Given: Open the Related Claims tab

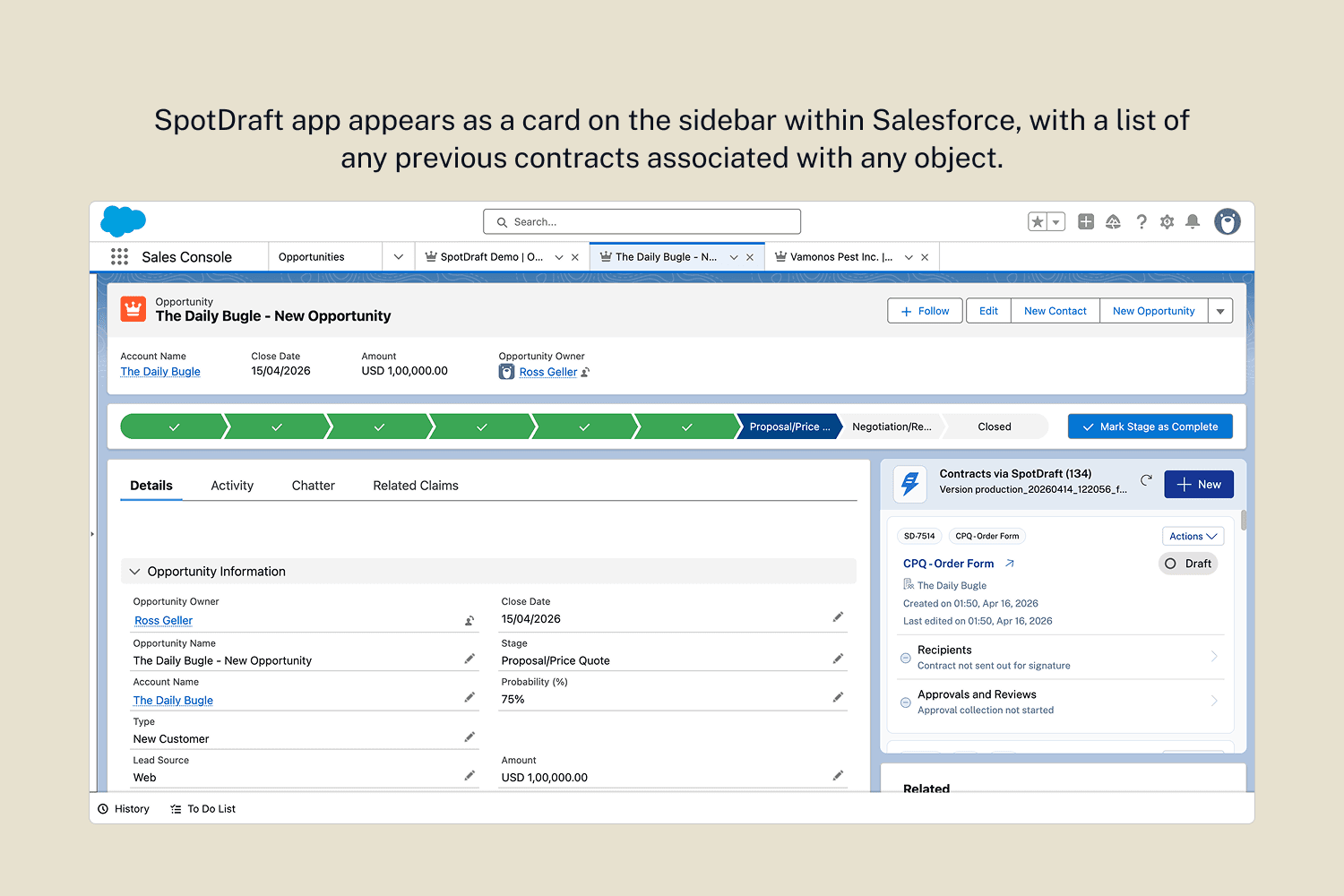Looking at the screenshot, I should (x=416, y=486).
